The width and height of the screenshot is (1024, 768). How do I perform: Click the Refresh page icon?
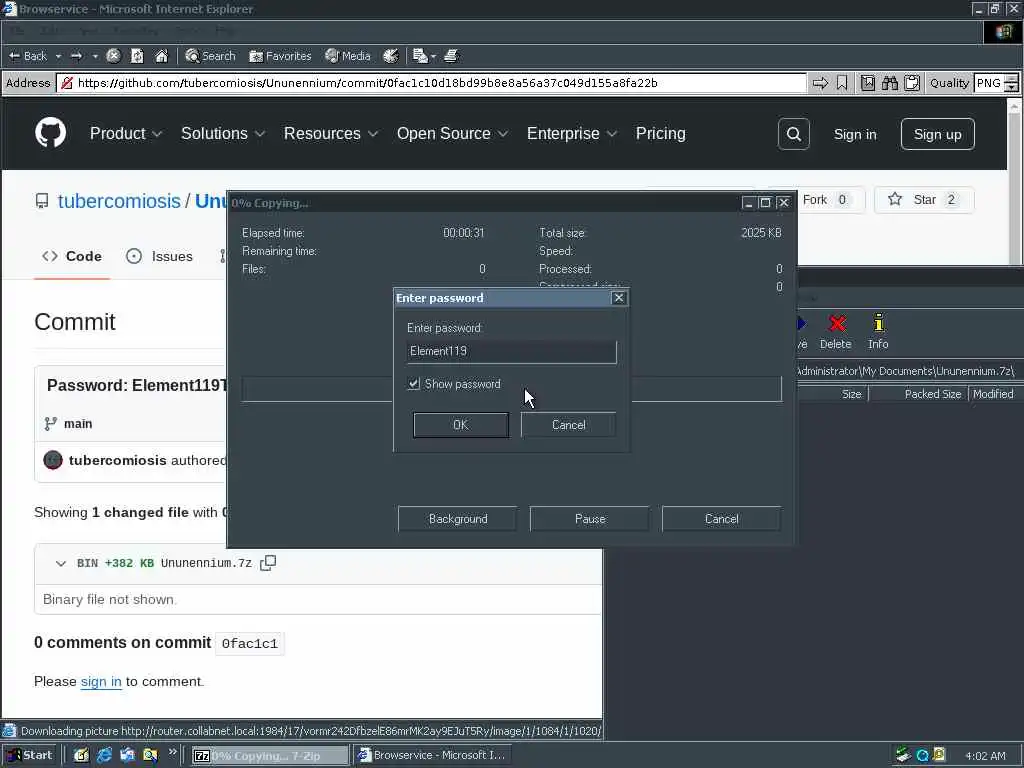[x=137, y=56]
